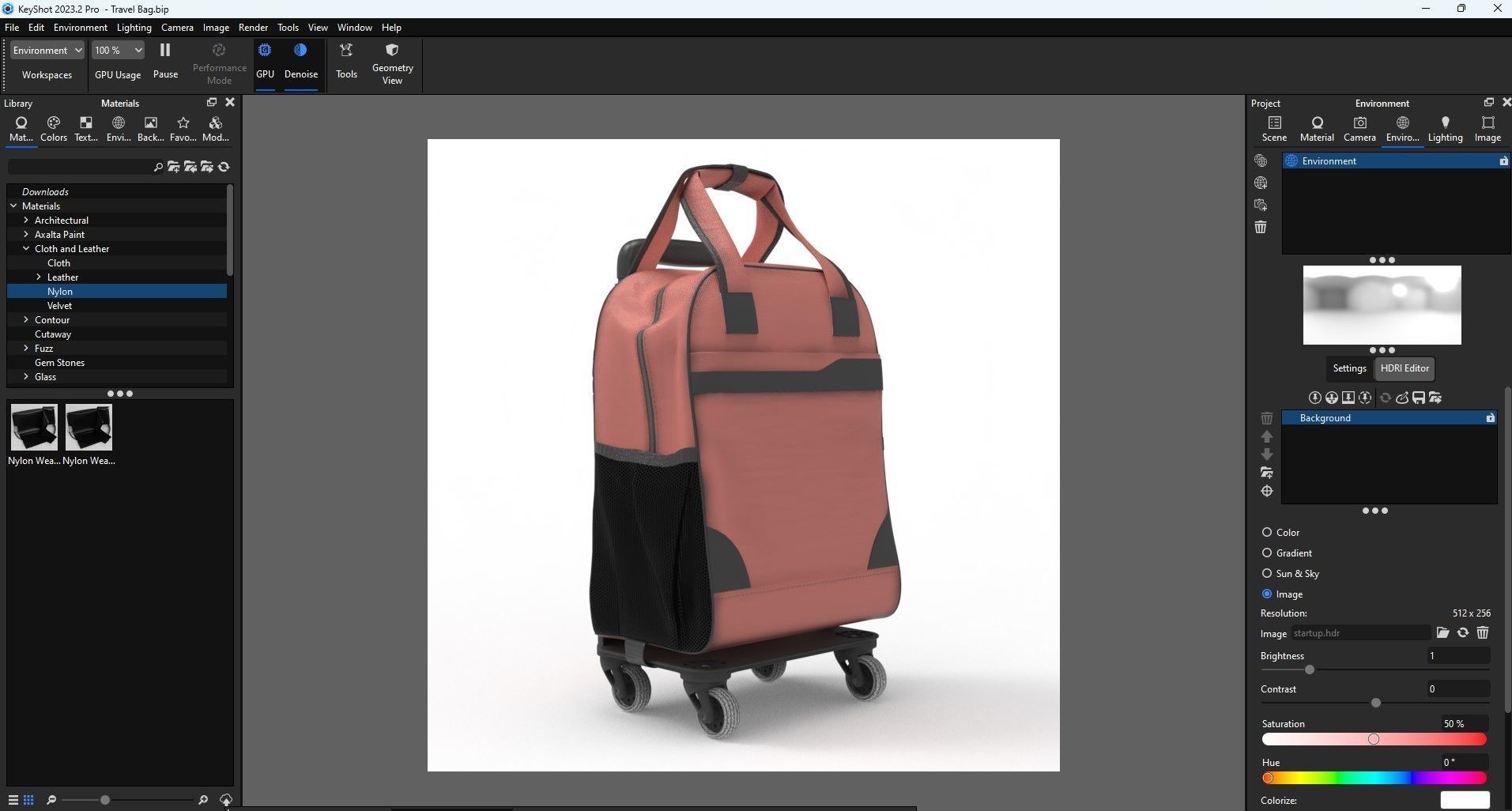The width and height of the screenshot is (1512, 811).
Task: Expand the Leather subfolder
Action: point(39,277)
